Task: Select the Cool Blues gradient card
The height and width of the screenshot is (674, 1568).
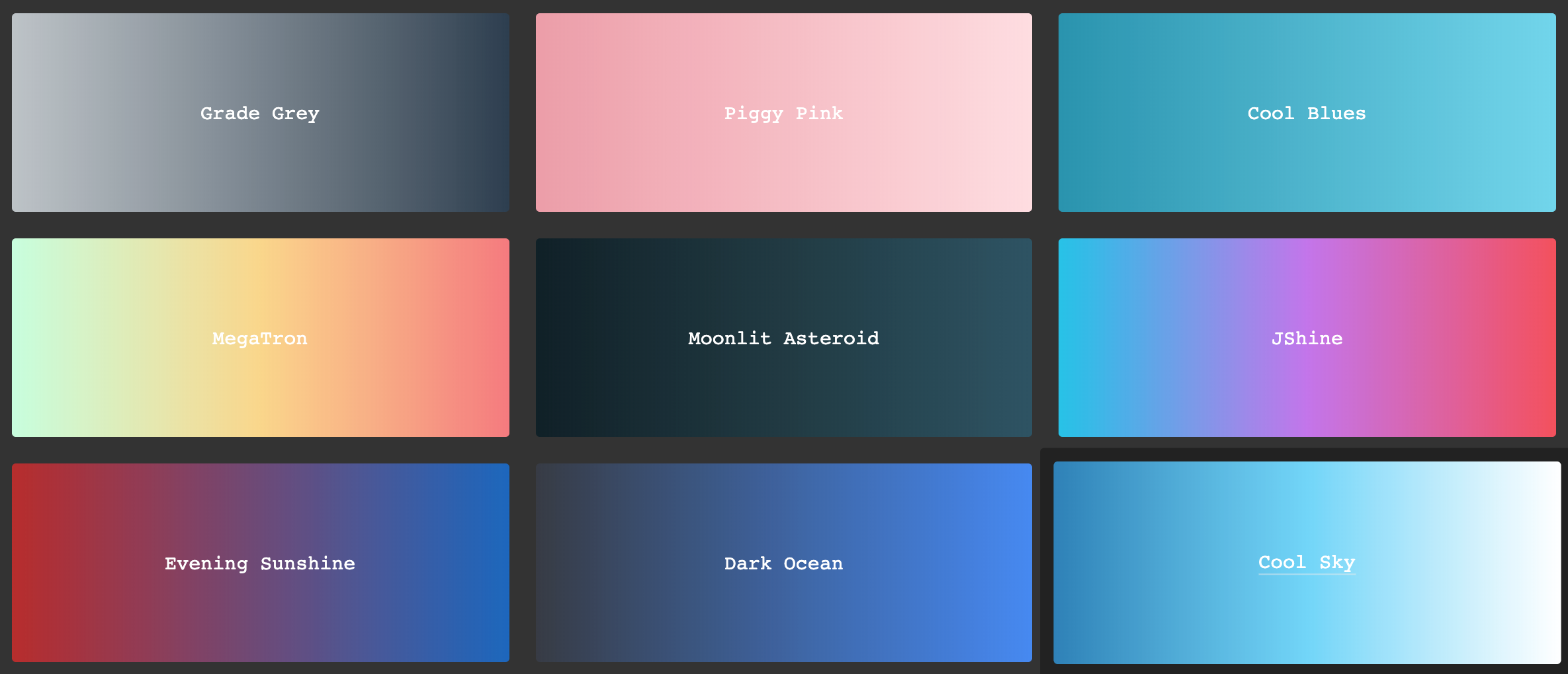Action: [1307, 113]
